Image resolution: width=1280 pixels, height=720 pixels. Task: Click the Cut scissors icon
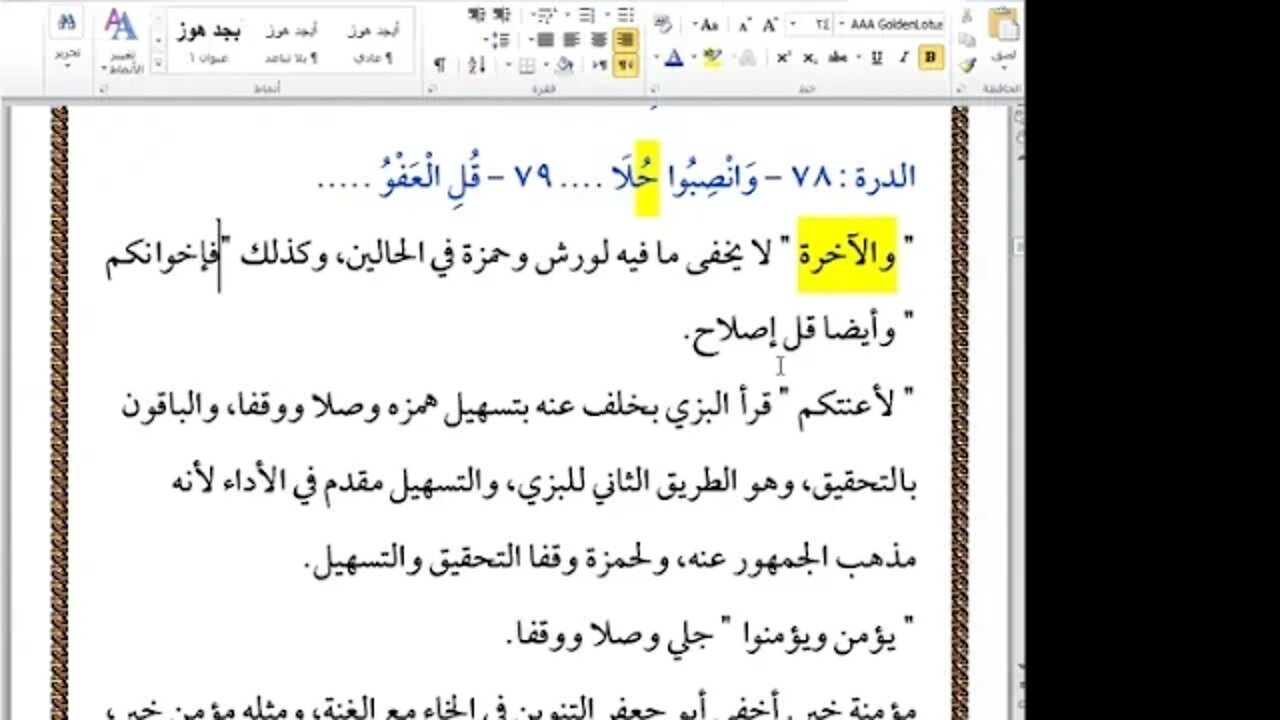coord(967,17)
